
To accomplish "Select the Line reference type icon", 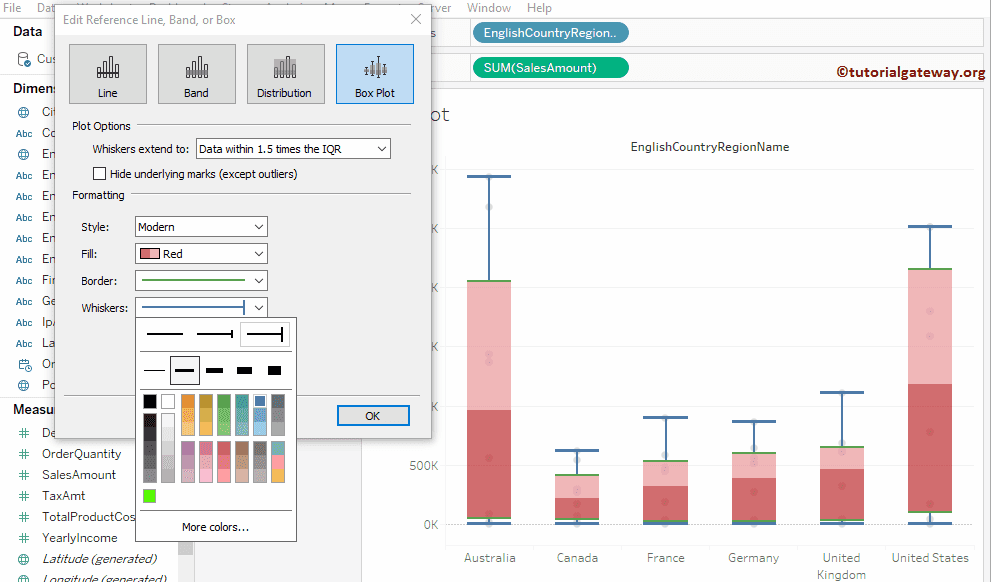I will [x=108, y=73].
